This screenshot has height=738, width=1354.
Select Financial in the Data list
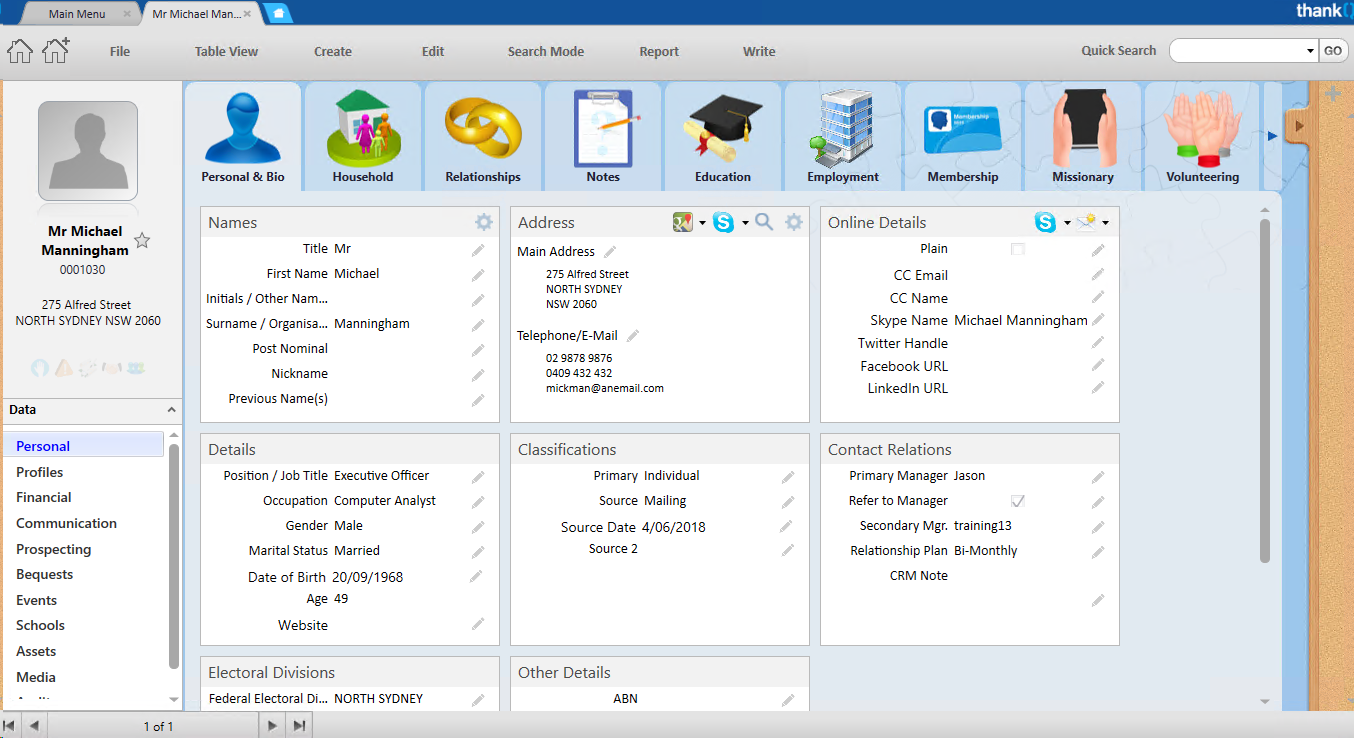tap(44, 497)
